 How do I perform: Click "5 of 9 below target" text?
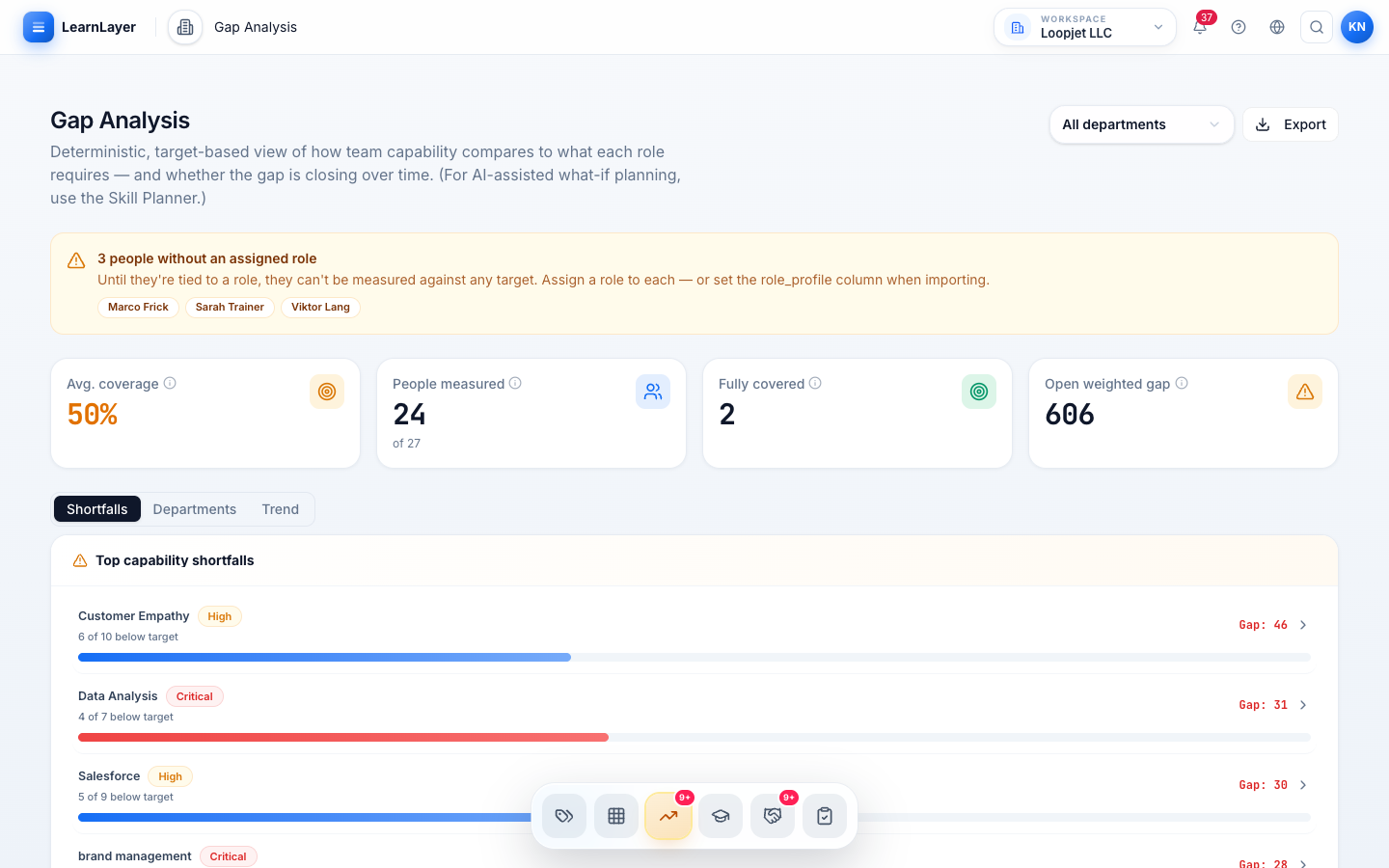[x=126, y=797]
